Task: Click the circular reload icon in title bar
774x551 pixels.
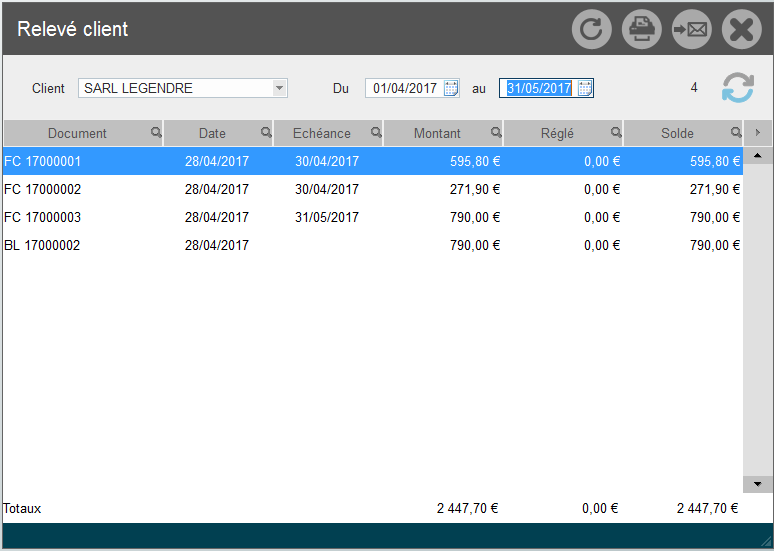Action: tap(591, 29)
